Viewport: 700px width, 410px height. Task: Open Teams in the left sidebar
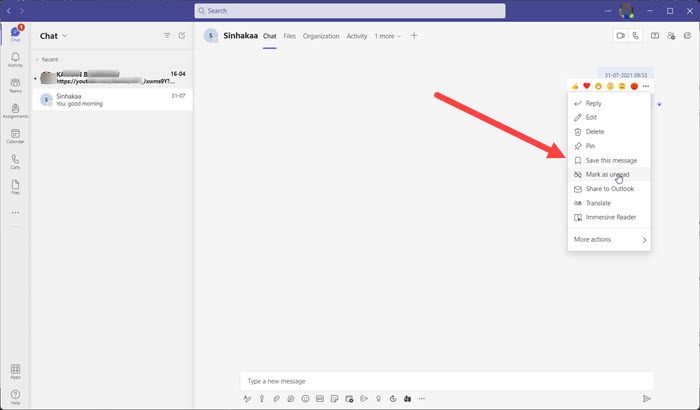pos(15,85)
